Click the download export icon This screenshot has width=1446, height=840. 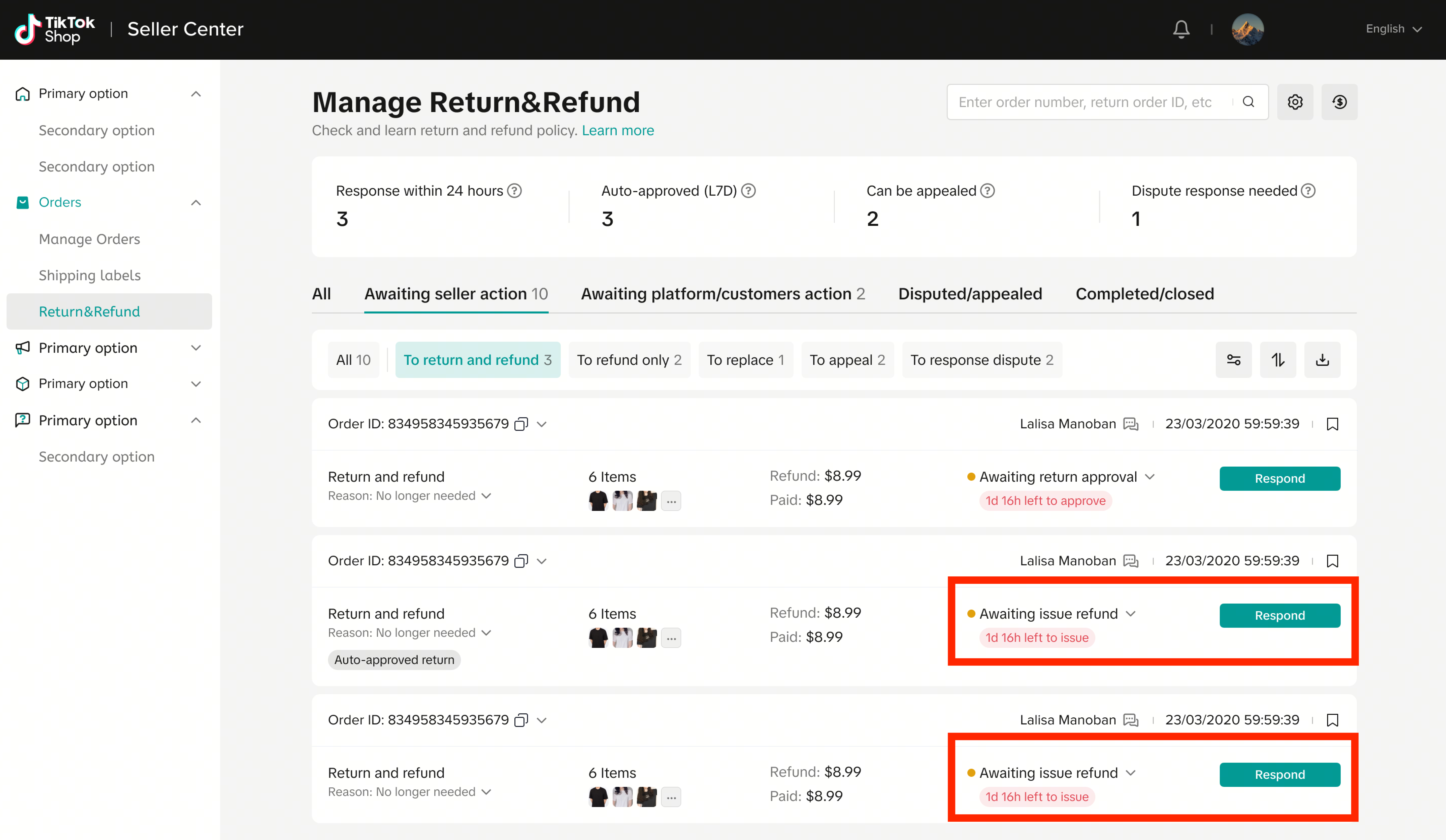coord(1322,360)
